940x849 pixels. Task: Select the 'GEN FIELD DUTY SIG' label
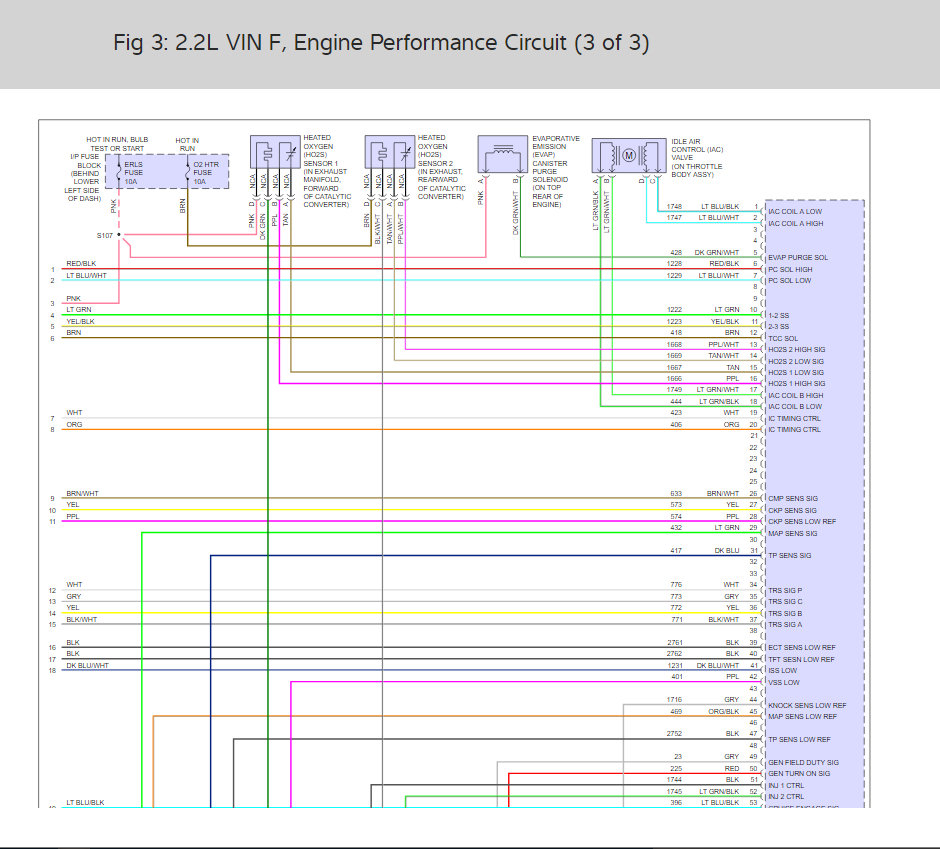pyautogui.click(x=803, y=763)
